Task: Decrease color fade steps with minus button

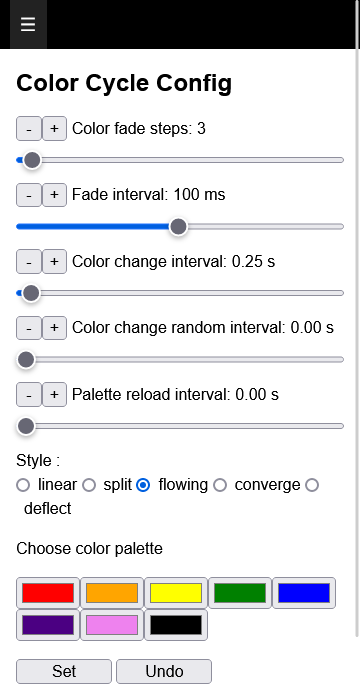Action: click(29, 129)
